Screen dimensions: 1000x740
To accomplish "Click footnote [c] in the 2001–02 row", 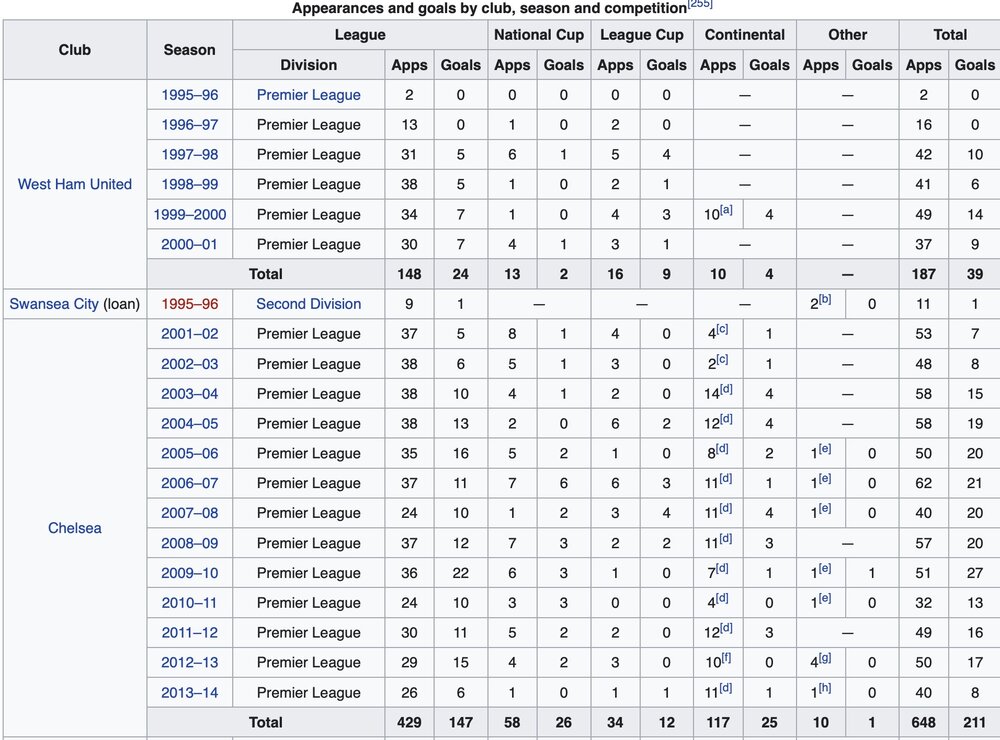I will pos(721,329).
